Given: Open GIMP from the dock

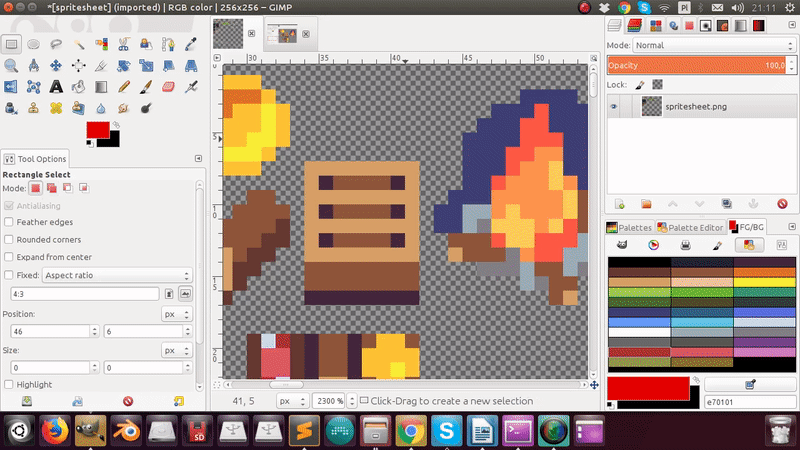Looking at the screenshot, I should pyautogui.click(x=90, y=431).
